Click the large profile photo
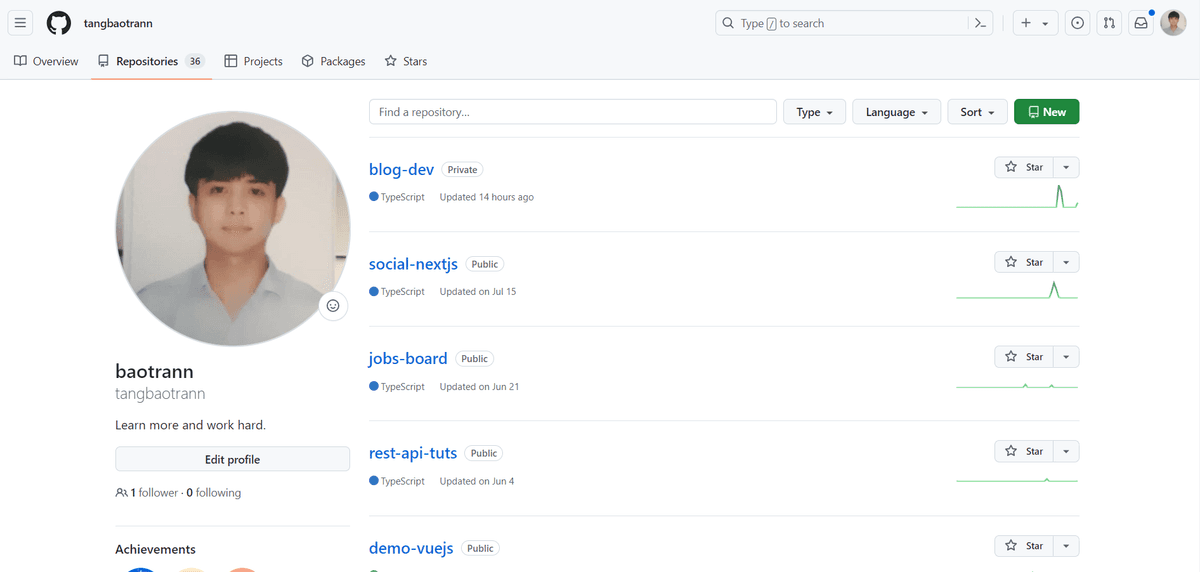 coord(232,229)
